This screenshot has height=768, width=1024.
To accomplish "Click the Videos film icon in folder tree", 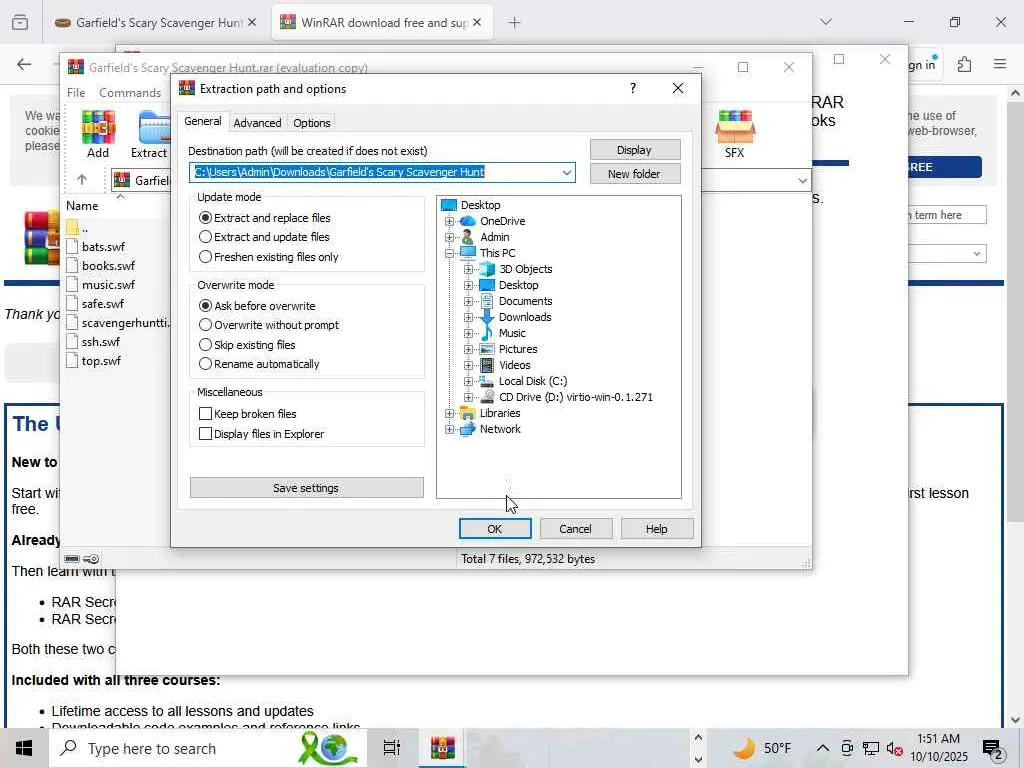I will coord(487,365).
